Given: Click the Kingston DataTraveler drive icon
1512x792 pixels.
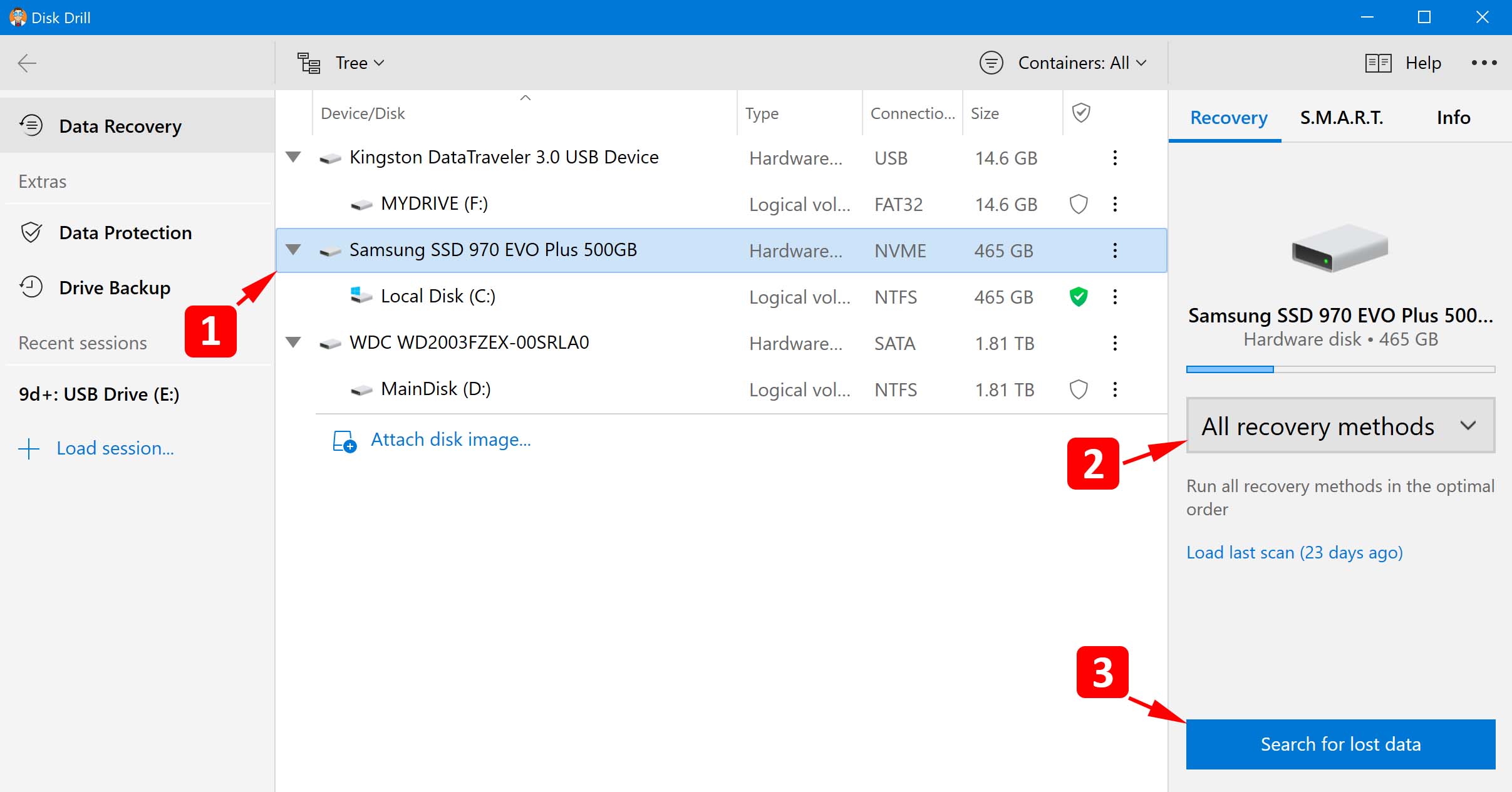Looking at the screenshot, I should [x=330, y=158].
